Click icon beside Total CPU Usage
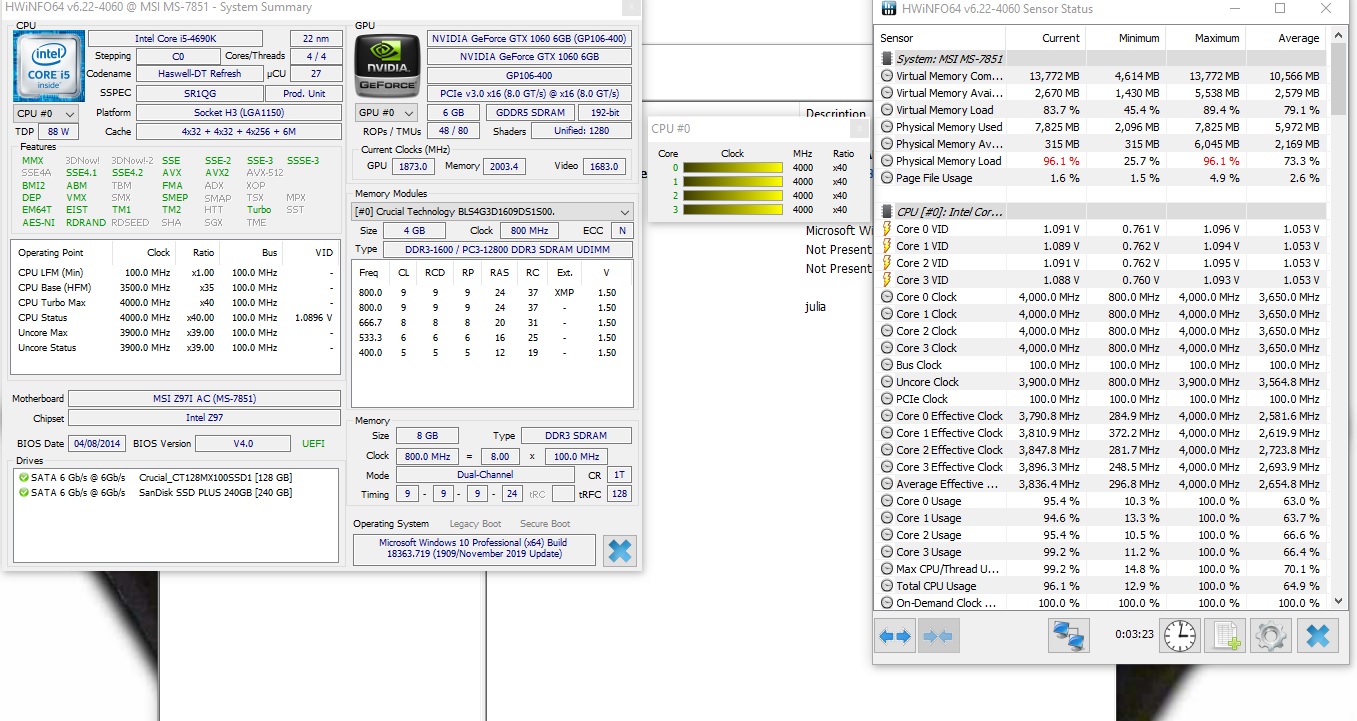This screenshot has height=721, width=1357. coord(886,586)
